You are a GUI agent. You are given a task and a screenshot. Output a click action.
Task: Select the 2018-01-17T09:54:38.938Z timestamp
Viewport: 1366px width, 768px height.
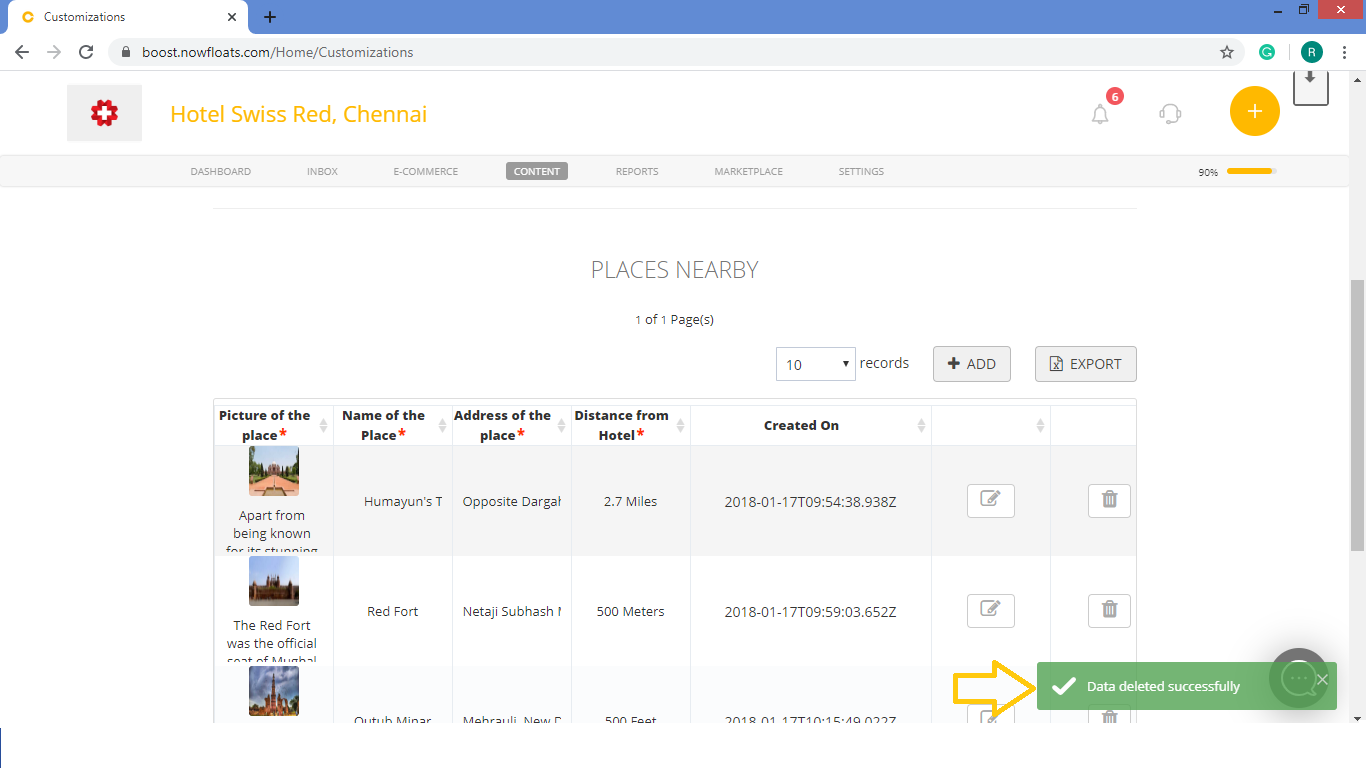pos(811,502)
